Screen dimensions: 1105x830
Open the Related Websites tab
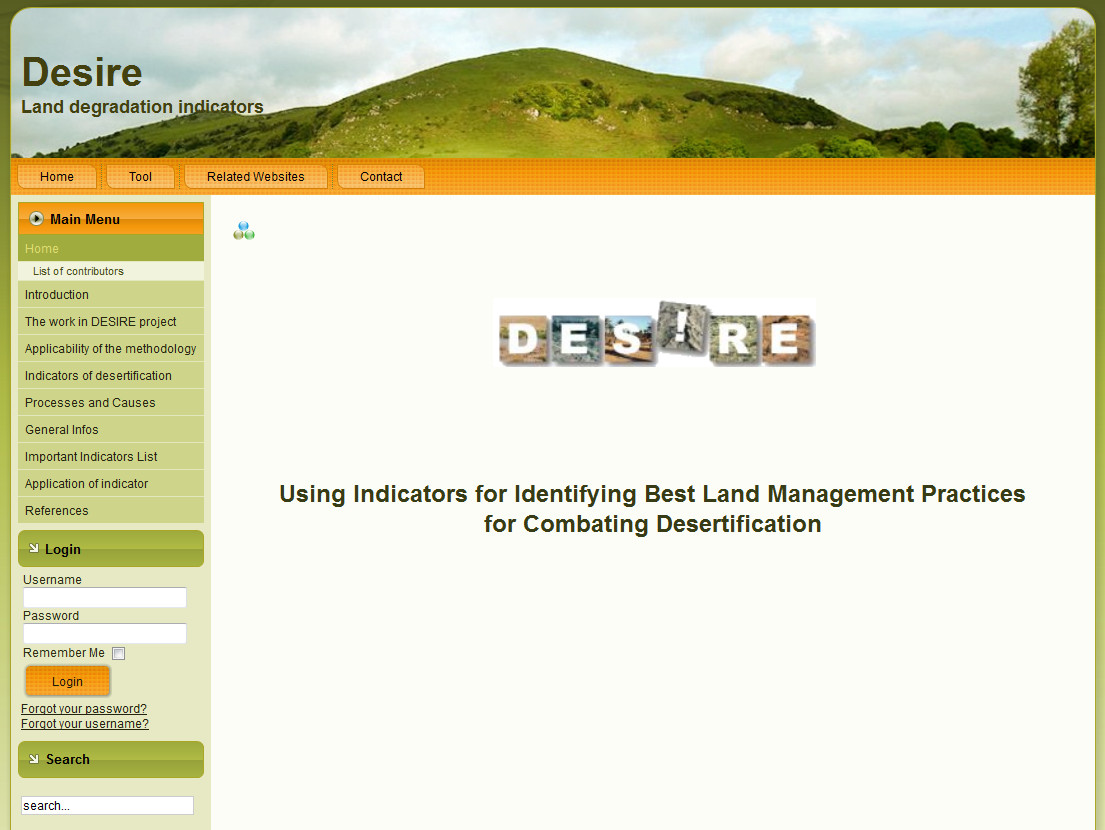(x=256, y=177)
